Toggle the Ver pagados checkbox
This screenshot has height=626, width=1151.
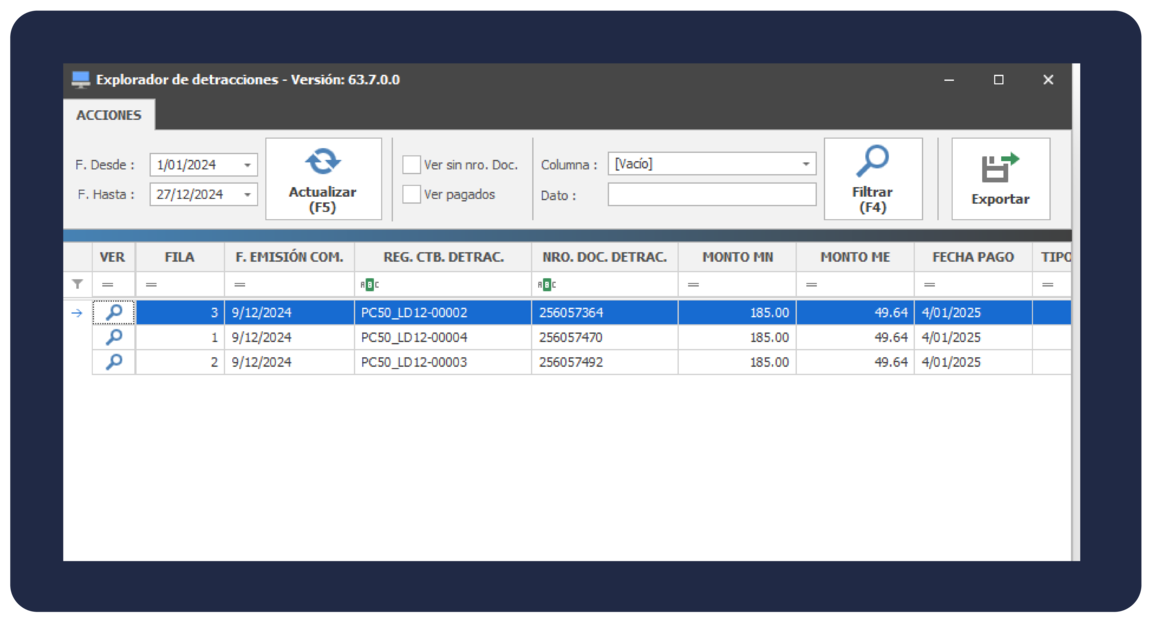pyautogui.click(x=412, y=195)
